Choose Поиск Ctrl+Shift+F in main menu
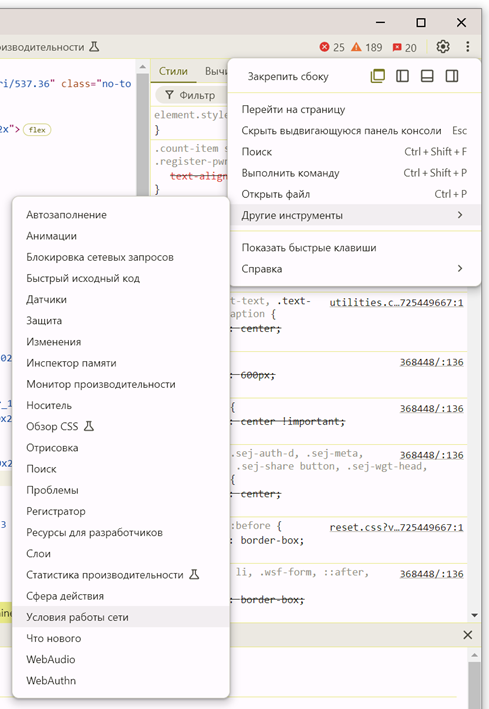489x709 pixels. click(355, 152)
